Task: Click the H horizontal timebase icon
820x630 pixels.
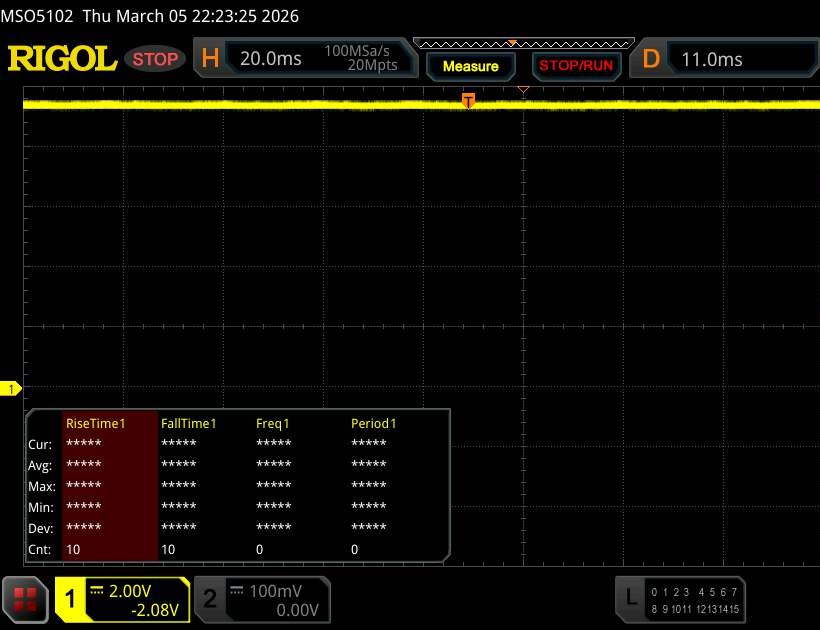Action: pyautogui.click(x=210, y=59)
